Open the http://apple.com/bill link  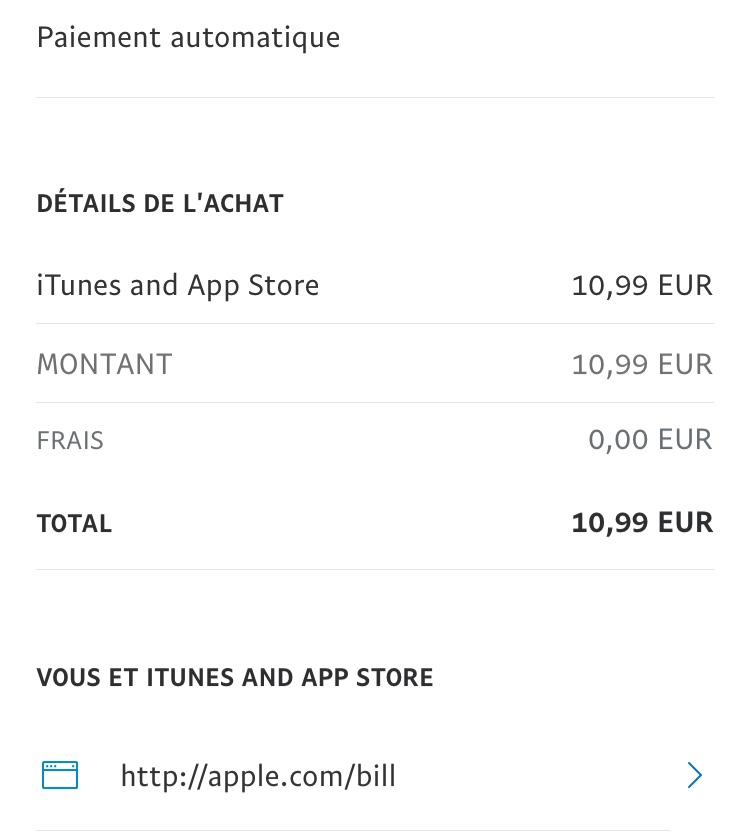pos(258,776)
